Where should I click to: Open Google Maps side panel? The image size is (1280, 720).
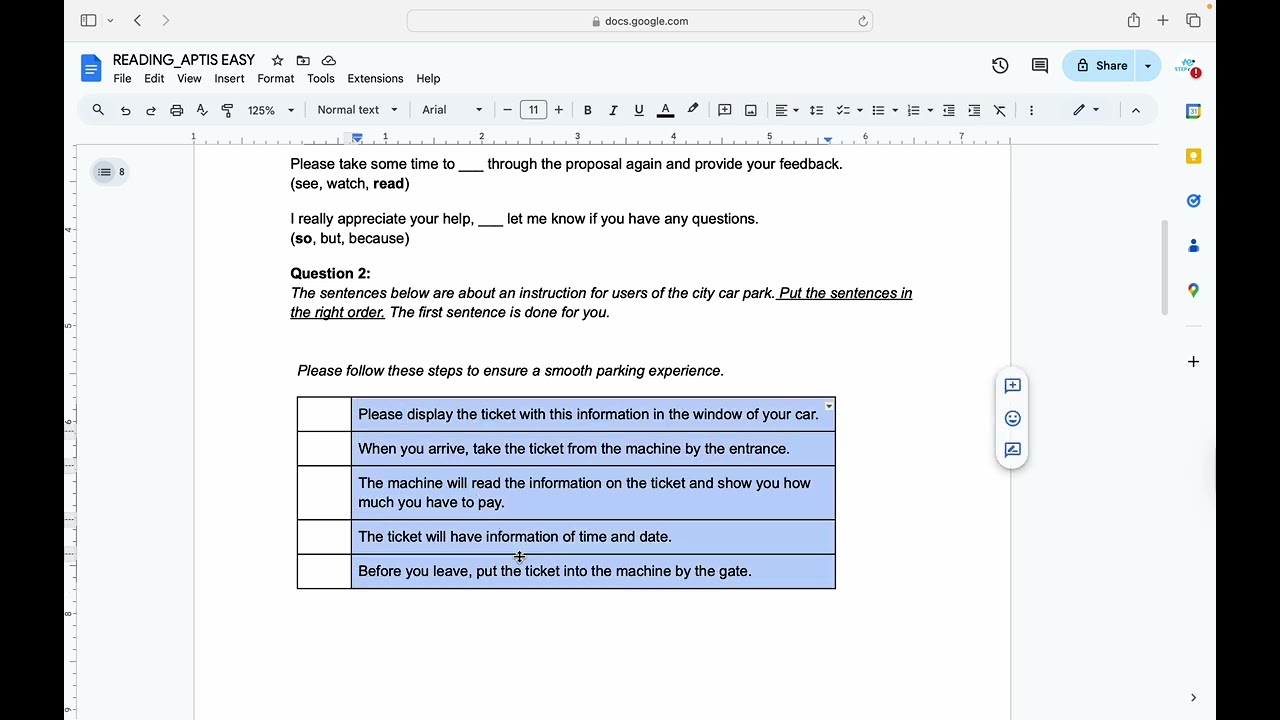coord(1193,290)
